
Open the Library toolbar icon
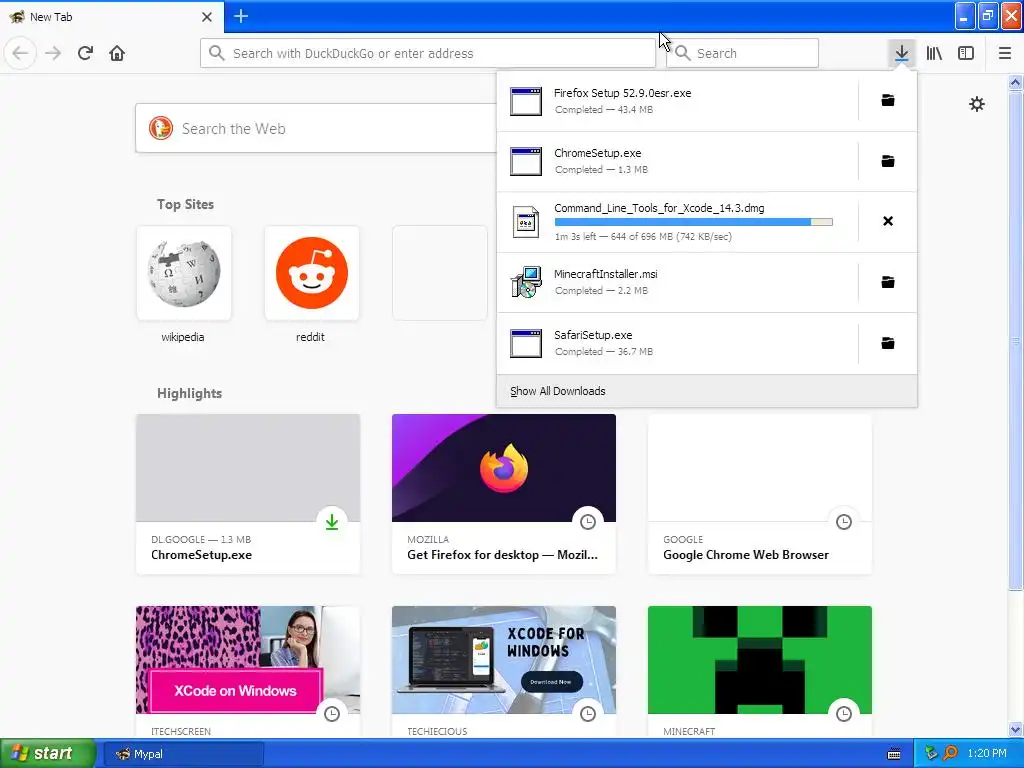[934, 53]
